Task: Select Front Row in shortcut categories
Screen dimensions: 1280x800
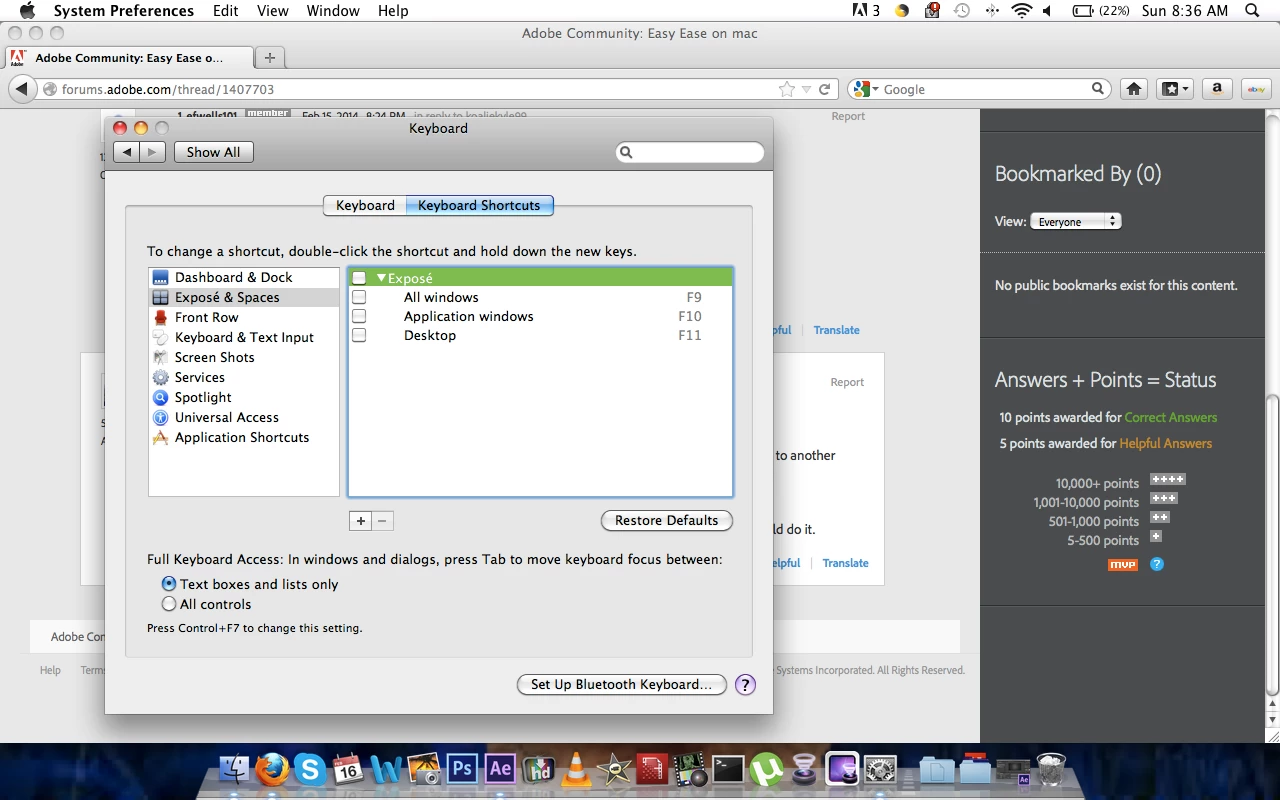Action: tap(244, 317)
